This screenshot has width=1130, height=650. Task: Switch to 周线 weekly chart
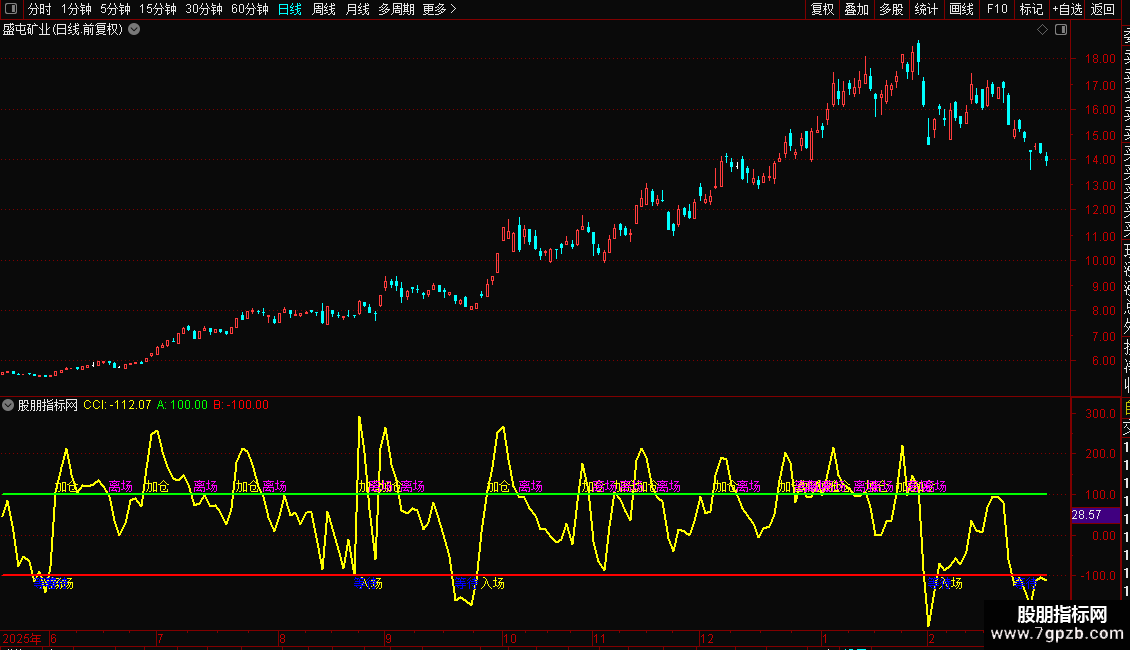point(324,9)
